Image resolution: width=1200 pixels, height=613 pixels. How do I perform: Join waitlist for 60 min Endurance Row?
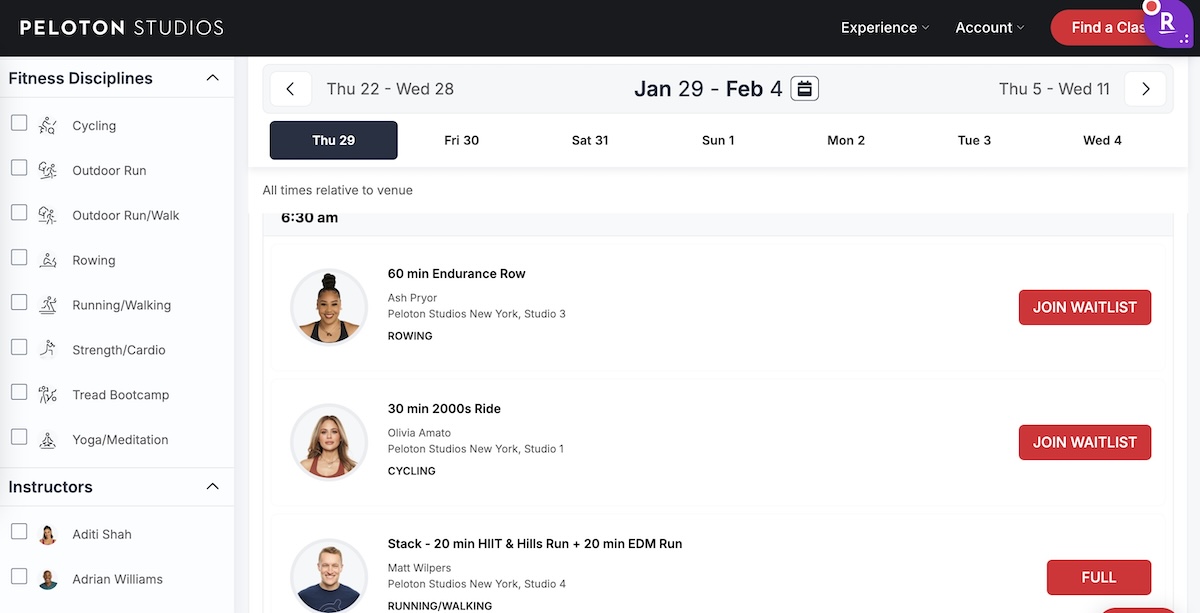point(1085,307)
